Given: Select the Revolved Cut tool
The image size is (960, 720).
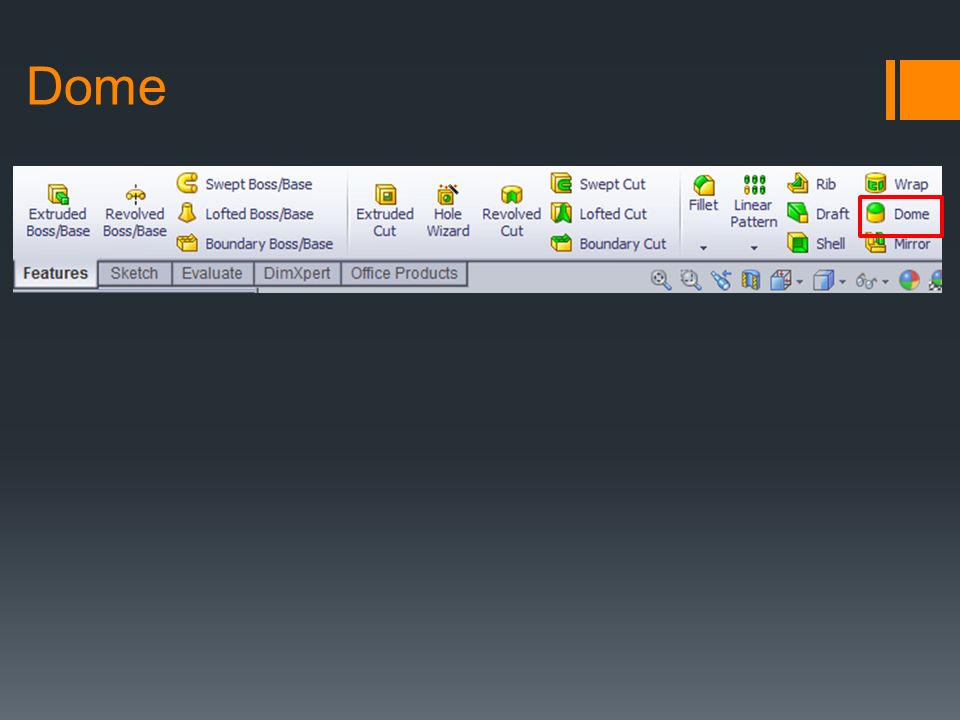Looking at the screenshot, I should click(512, 211).
